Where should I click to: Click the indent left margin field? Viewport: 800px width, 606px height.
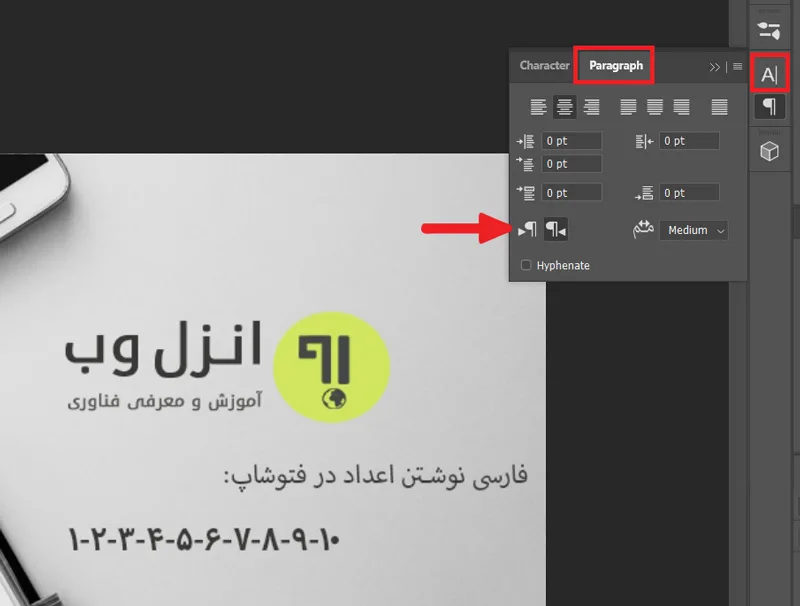pyautogui.click(x=571, y=141)
